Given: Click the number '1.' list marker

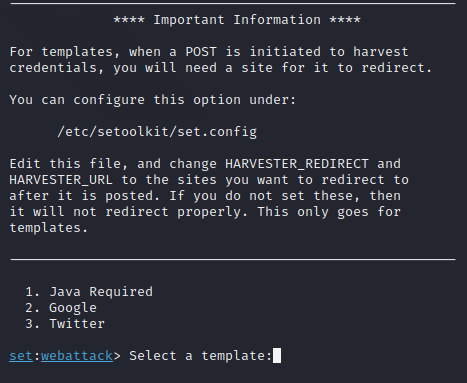Looking at the screenshot, I should point(33,292).
